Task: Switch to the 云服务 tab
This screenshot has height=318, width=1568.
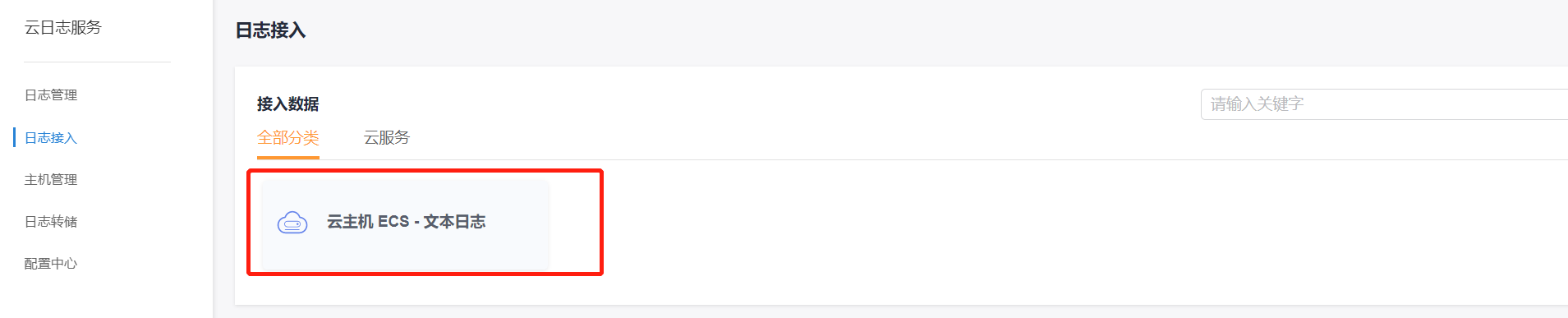Action: 386,137
